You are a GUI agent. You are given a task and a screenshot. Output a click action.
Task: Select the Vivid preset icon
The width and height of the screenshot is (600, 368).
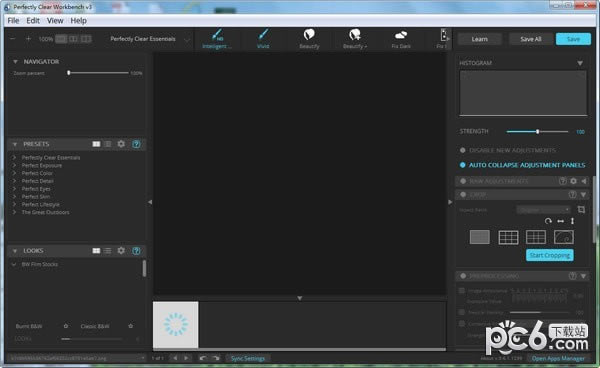[x=263, y=35]
